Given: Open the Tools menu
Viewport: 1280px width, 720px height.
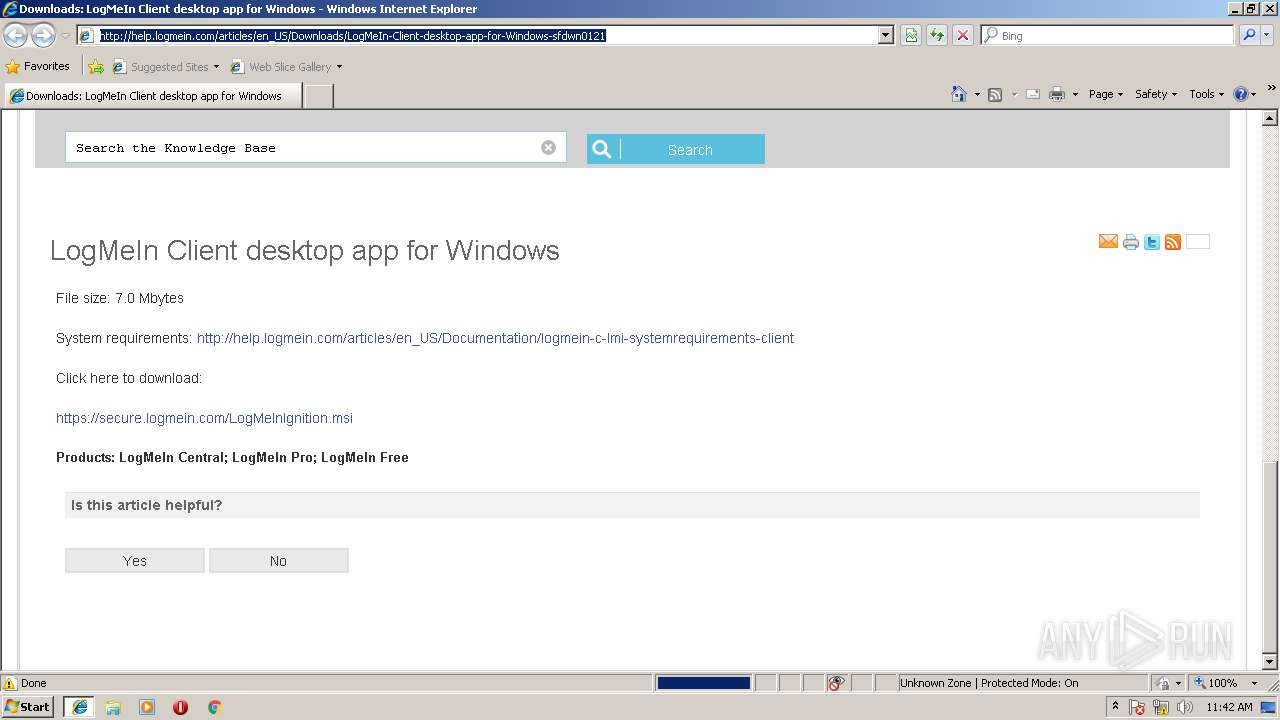Looking at the screenshot, I should 1206,94.
